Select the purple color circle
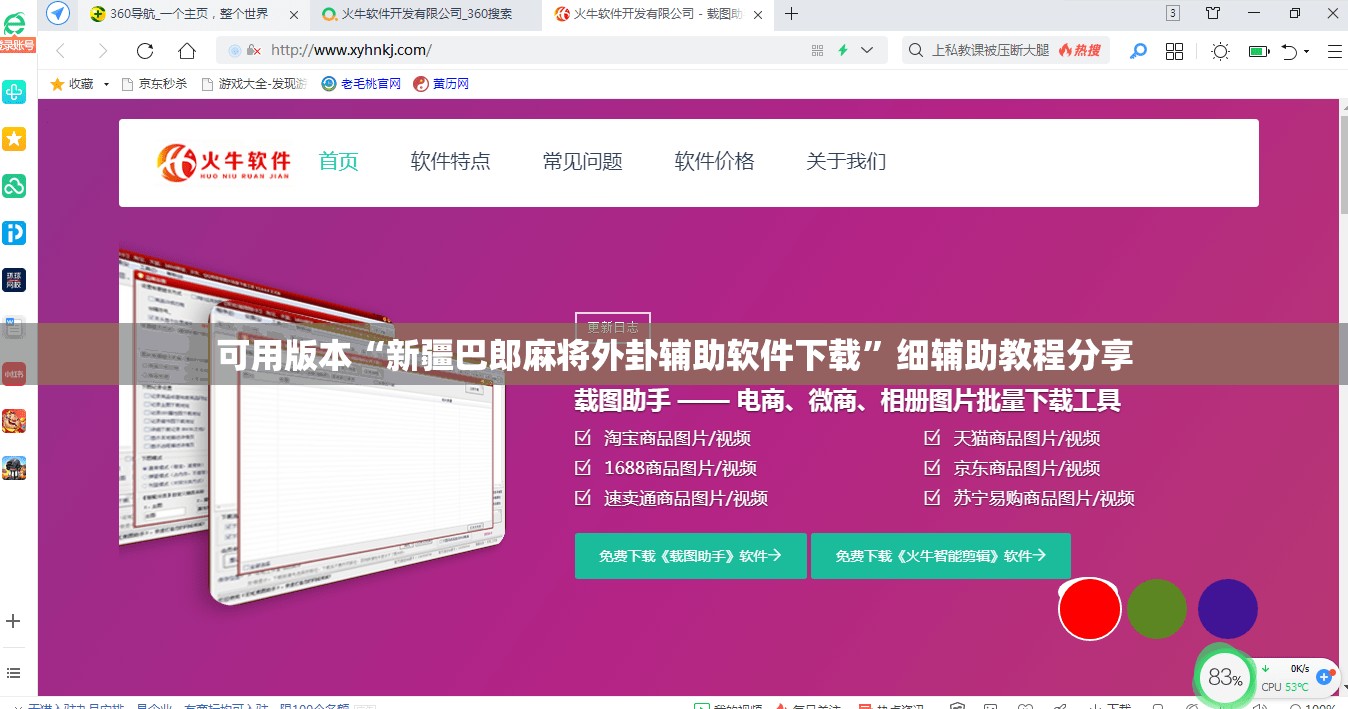The height and width of the screenshot is (709, 1348). click(1227, 609)
